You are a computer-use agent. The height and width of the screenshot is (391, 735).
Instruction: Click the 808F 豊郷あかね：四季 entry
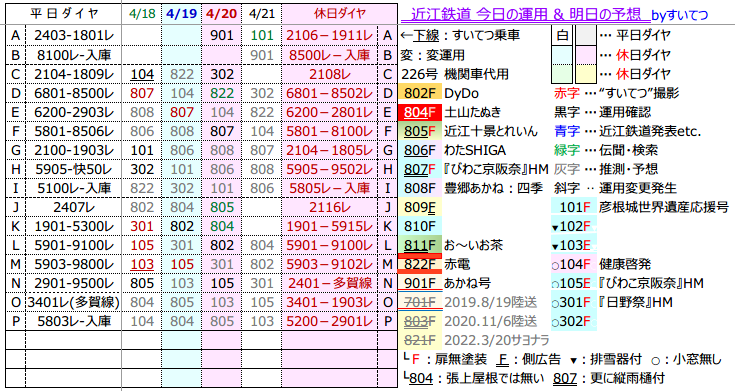[472, 188]
